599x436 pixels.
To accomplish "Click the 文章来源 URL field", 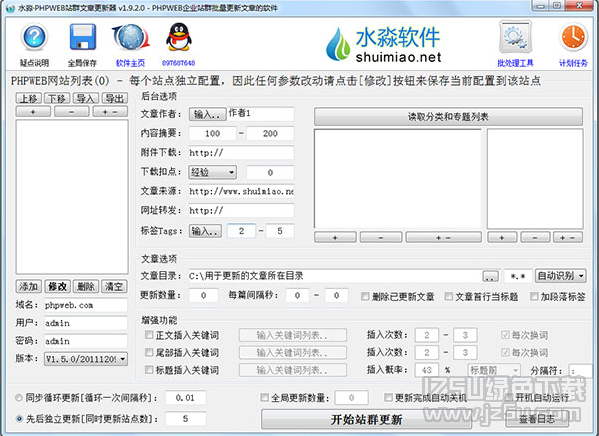I will coord(241,191).
